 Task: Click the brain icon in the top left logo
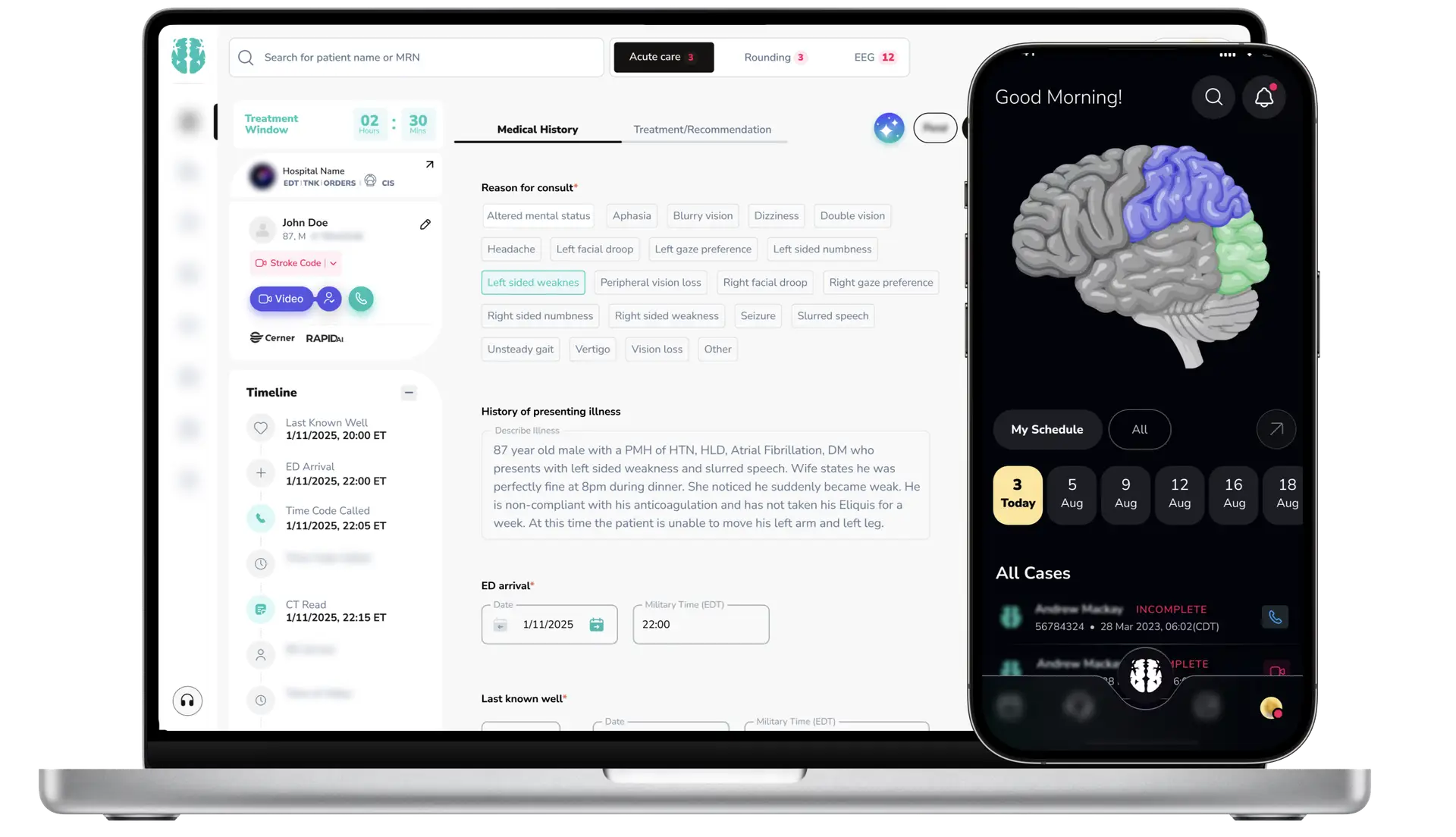189,56
